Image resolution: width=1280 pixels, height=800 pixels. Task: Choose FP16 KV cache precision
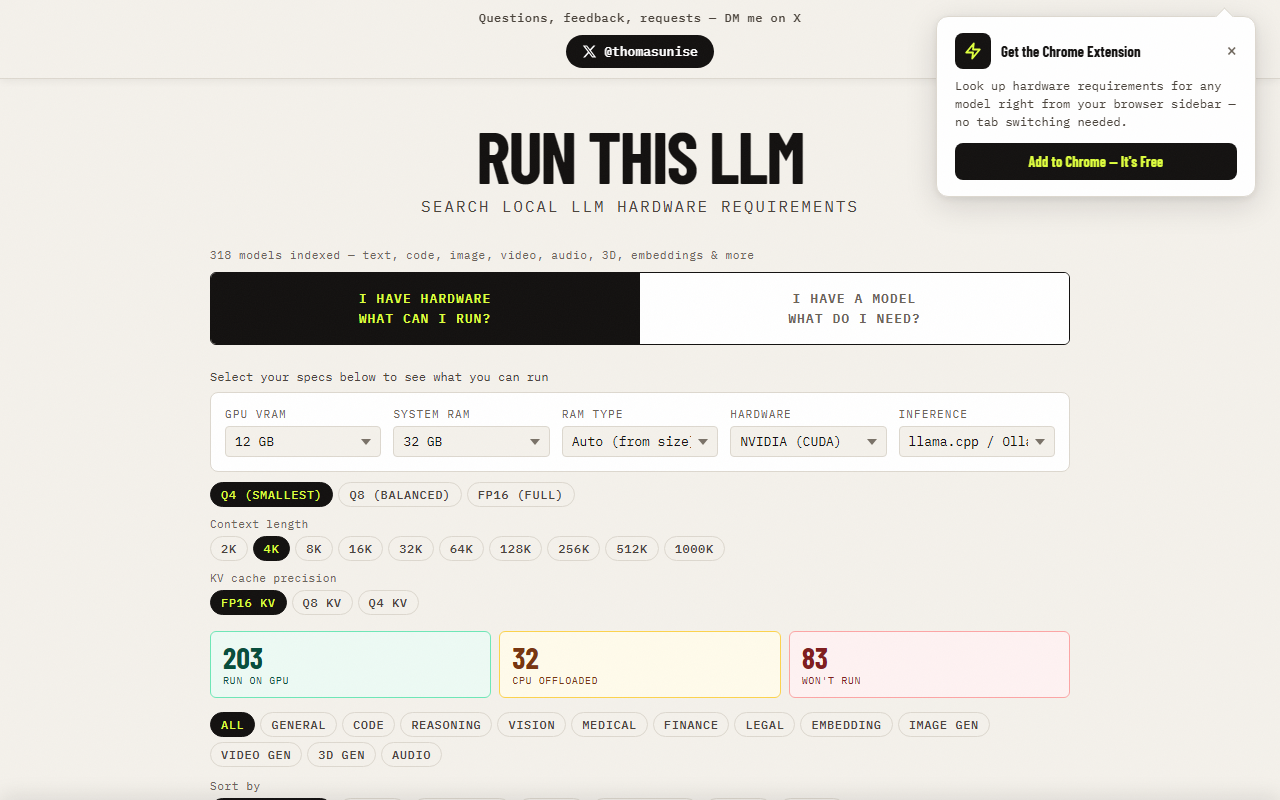coord(248,603)
